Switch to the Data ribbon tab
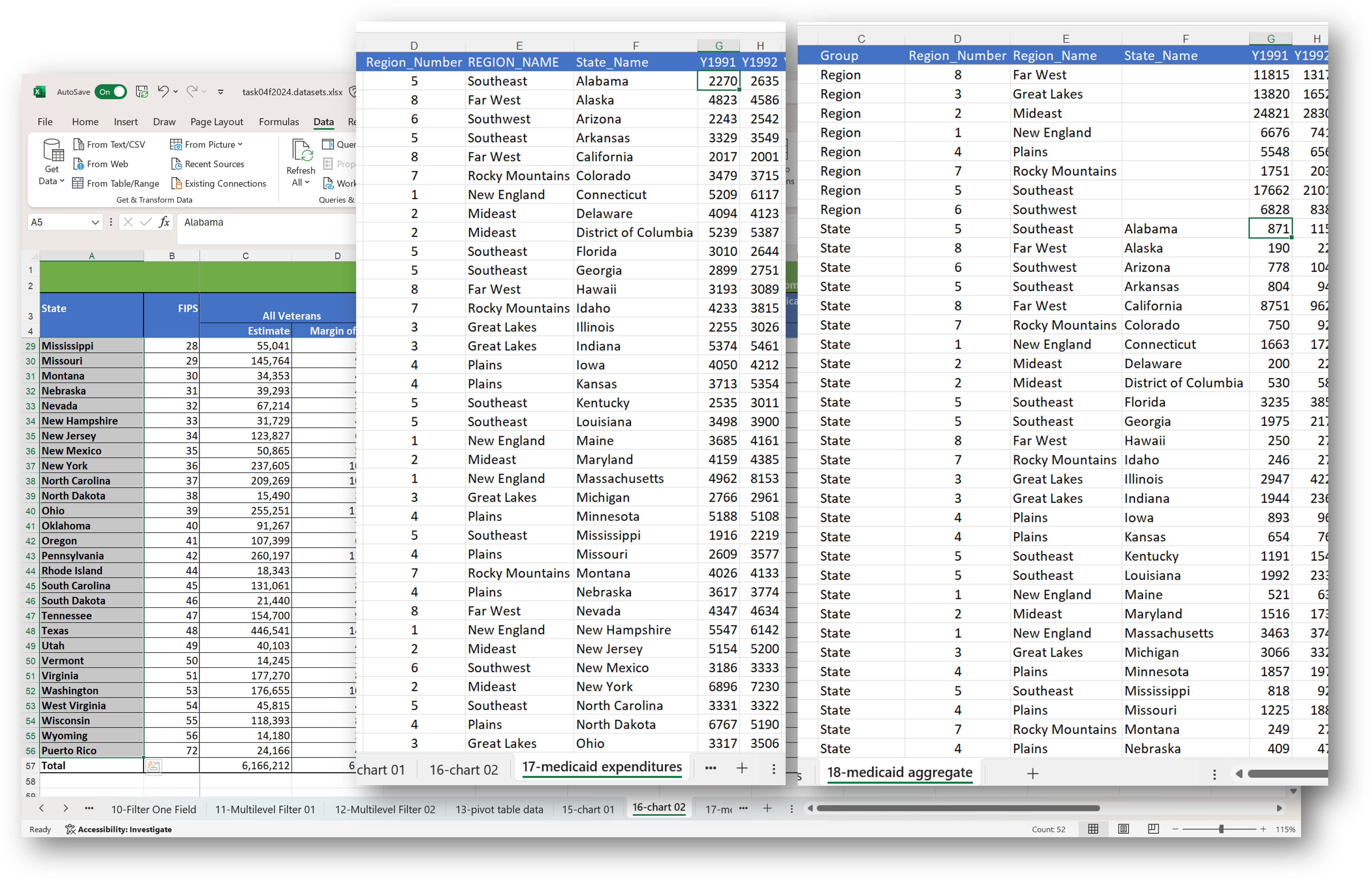This screenshot has height=881, width=1372. click(323, 121)
